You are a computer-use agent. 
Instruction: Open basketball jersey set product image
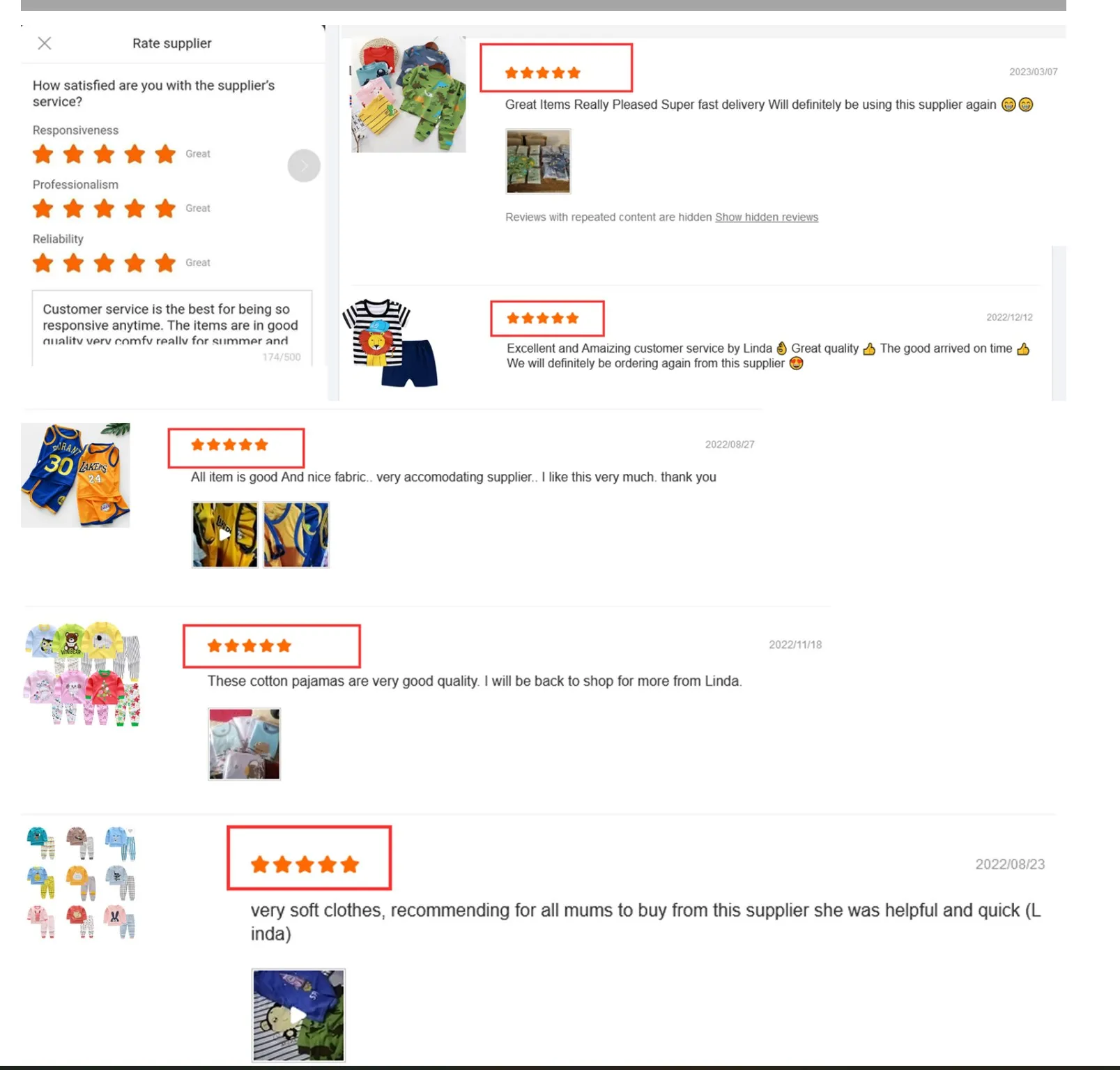click(x=75, y=475)
